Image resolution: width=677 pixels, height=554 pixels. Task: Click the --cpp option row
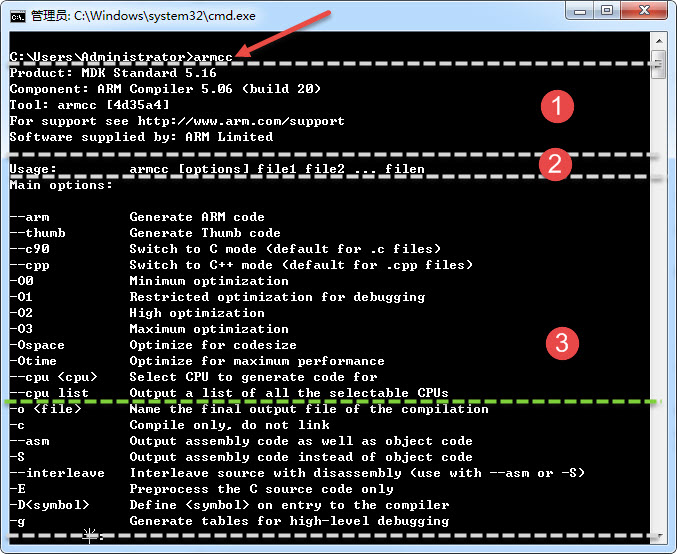pyautogui.click(x=241, y=265)
